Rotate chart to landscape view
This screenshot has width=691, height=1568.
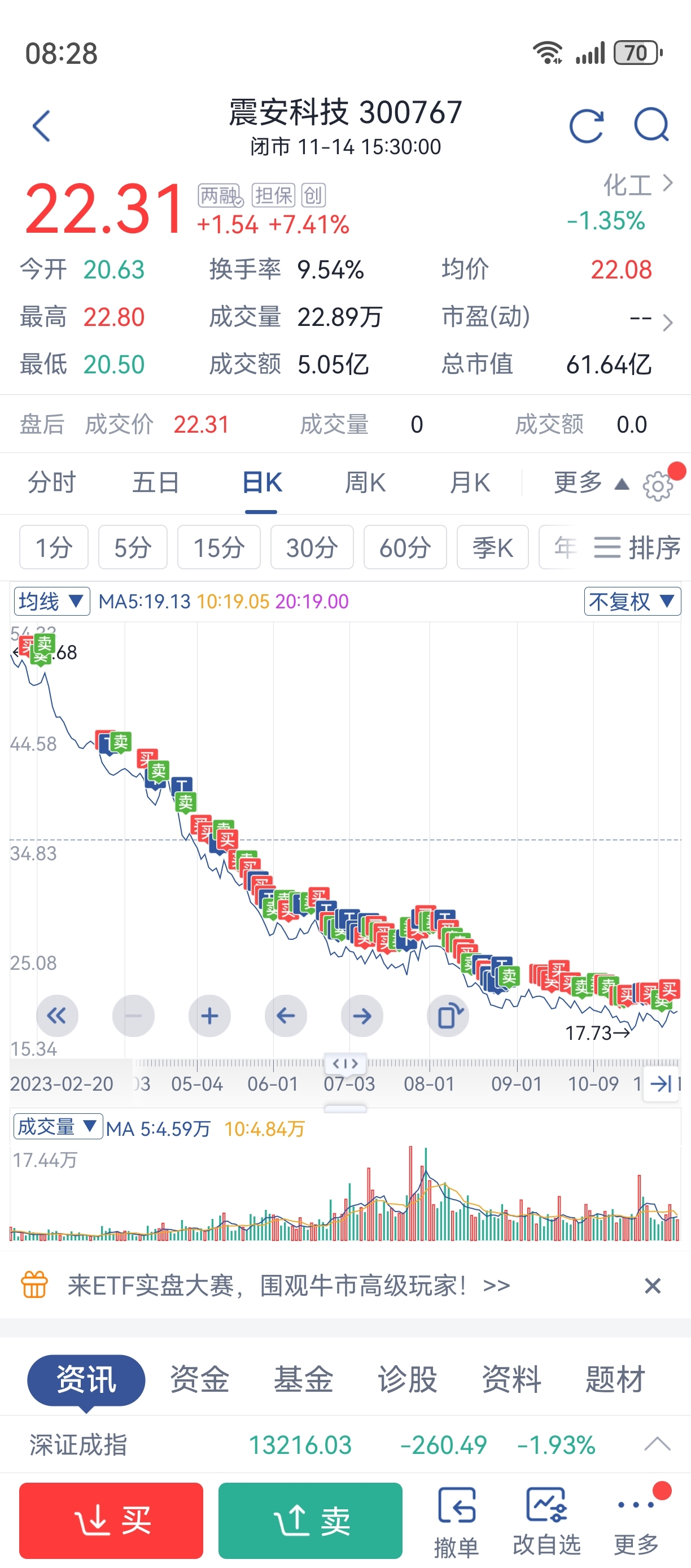point(448,1016)
